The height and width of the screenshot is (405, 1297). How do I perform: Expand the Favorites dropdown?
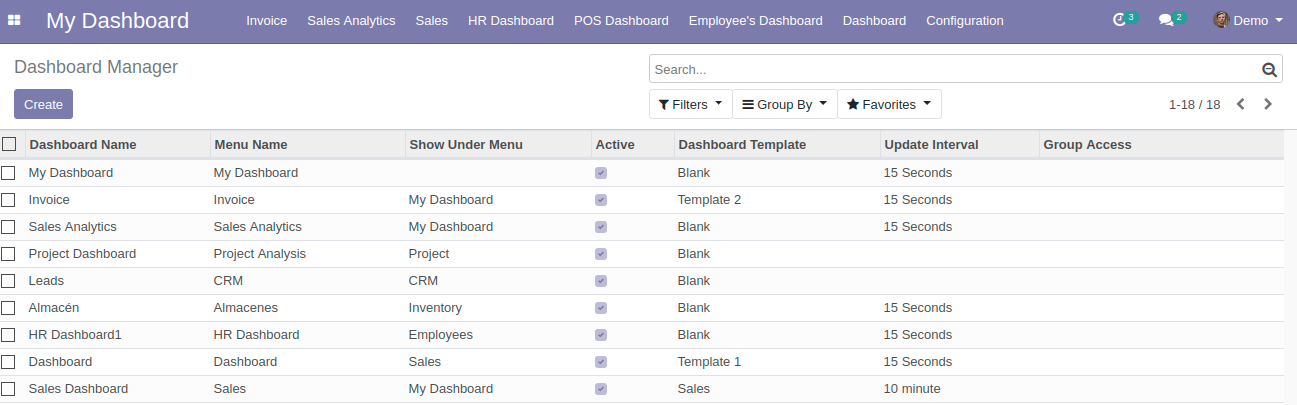click(x=888, y=104)
